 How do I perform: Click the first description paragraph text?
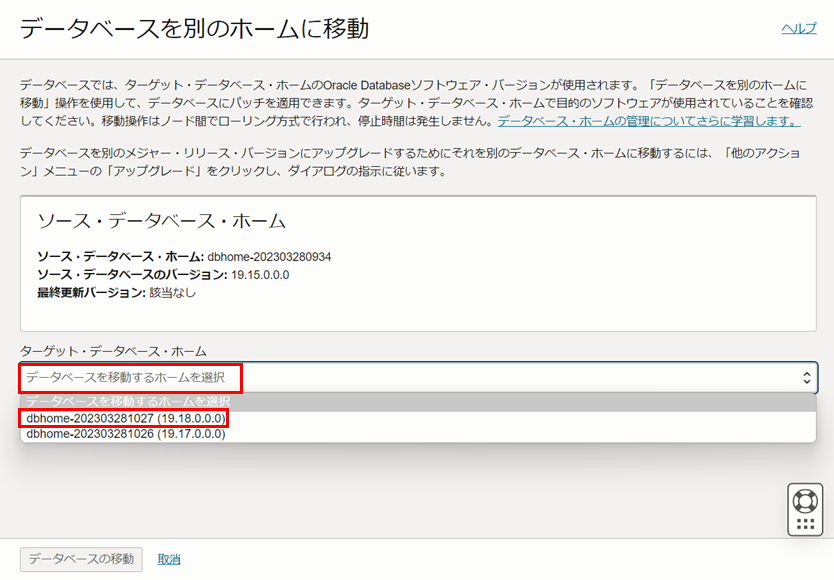click(400, 102)
